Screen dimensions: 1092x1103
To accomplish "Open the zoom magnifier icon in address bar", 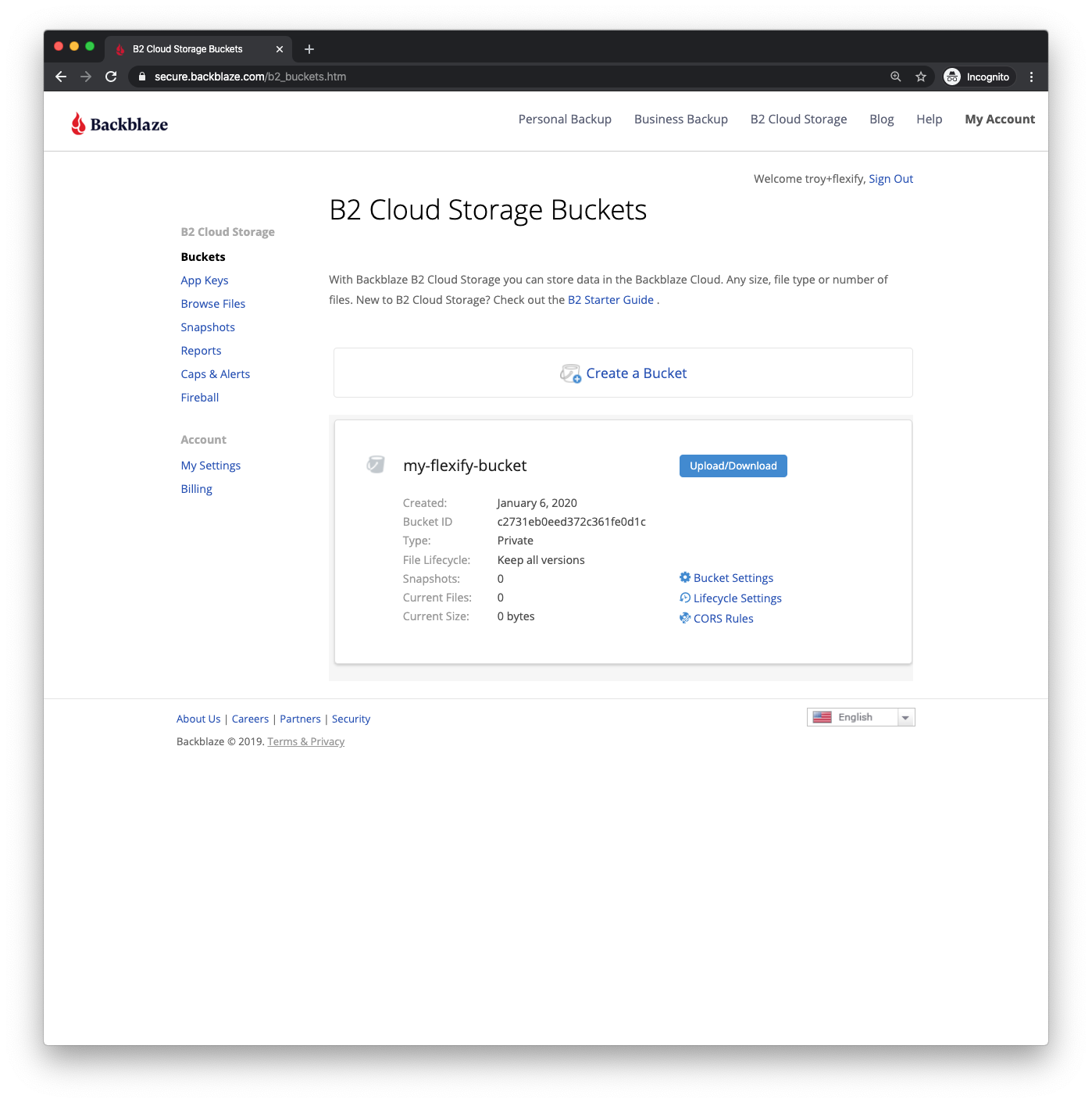I will tap(896, 77).
